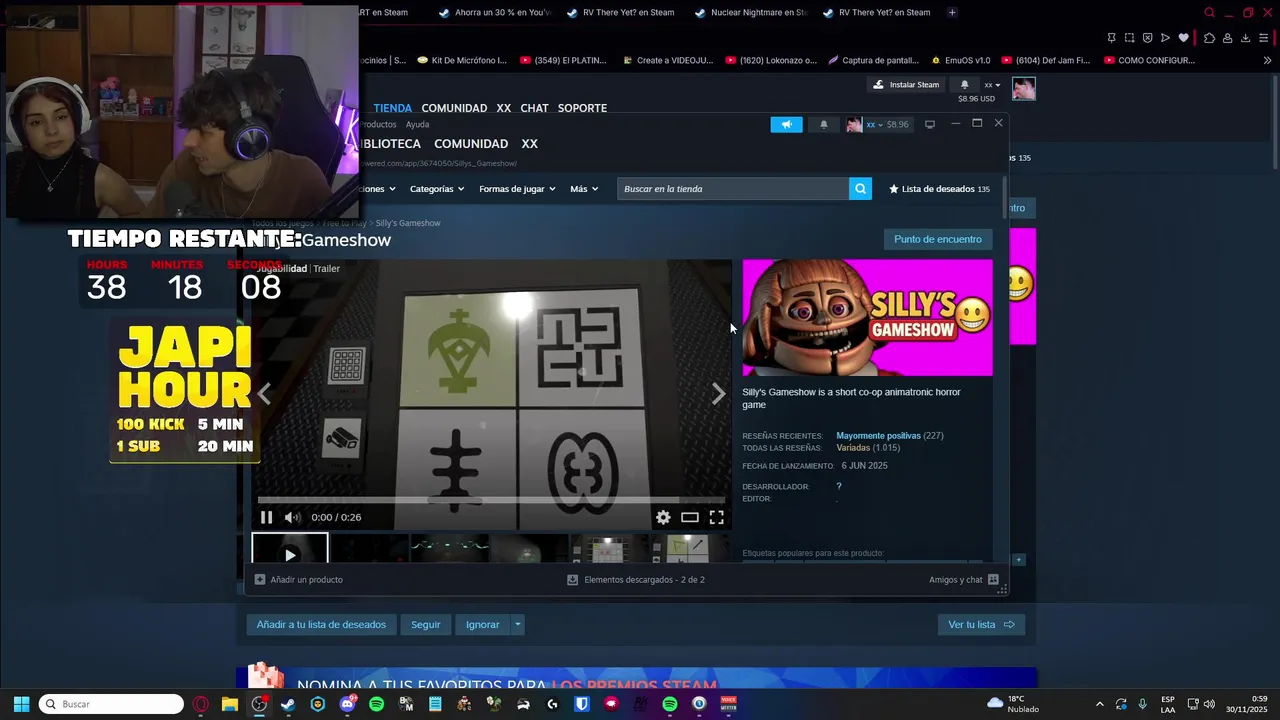The image size is (1280, 720).
Task: Click the Steam client announcements megaphone button
Action: tap(786, 125)
